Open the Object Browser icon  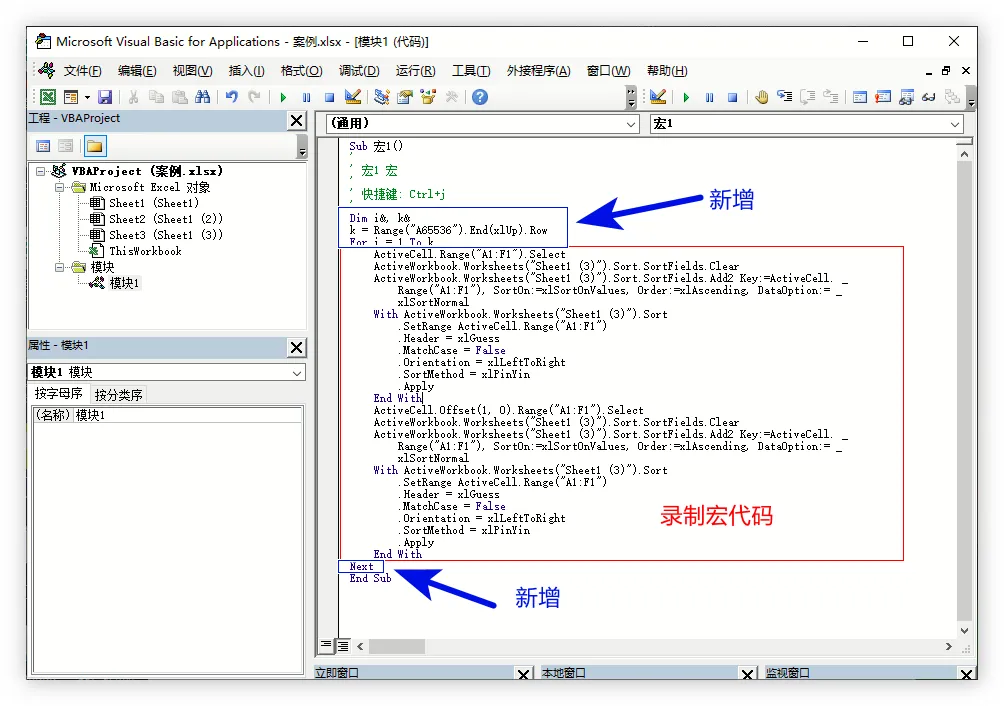pyautogui.click(x=428, y=97)
